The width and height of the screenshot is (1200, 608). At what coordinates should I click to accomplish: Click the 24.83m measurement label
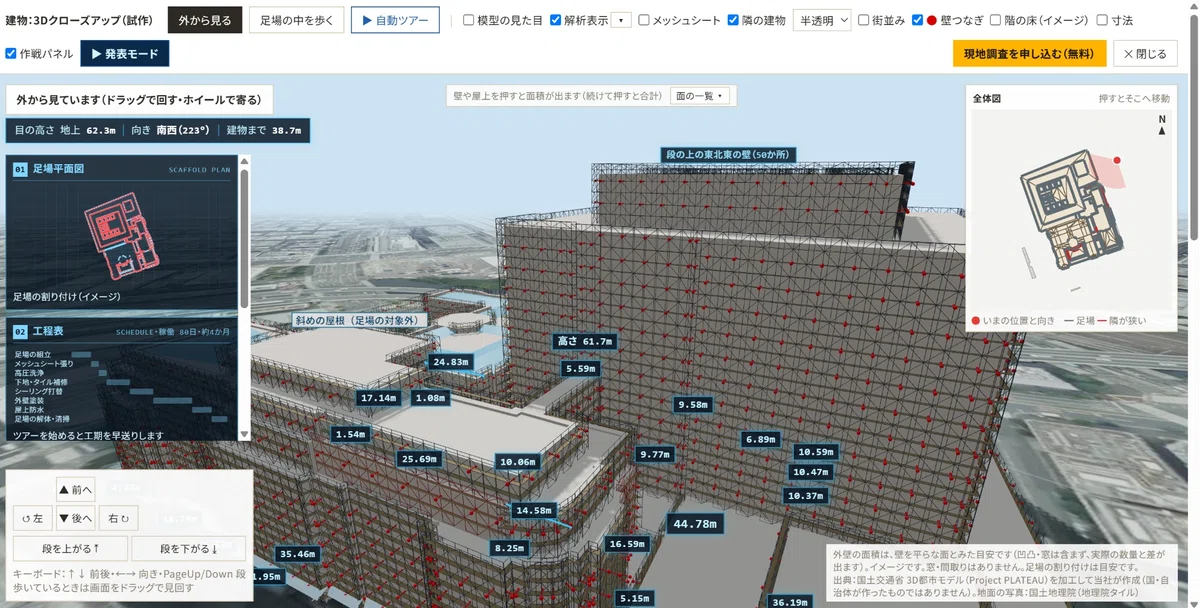pyautogui.click(x=450, y=362)
